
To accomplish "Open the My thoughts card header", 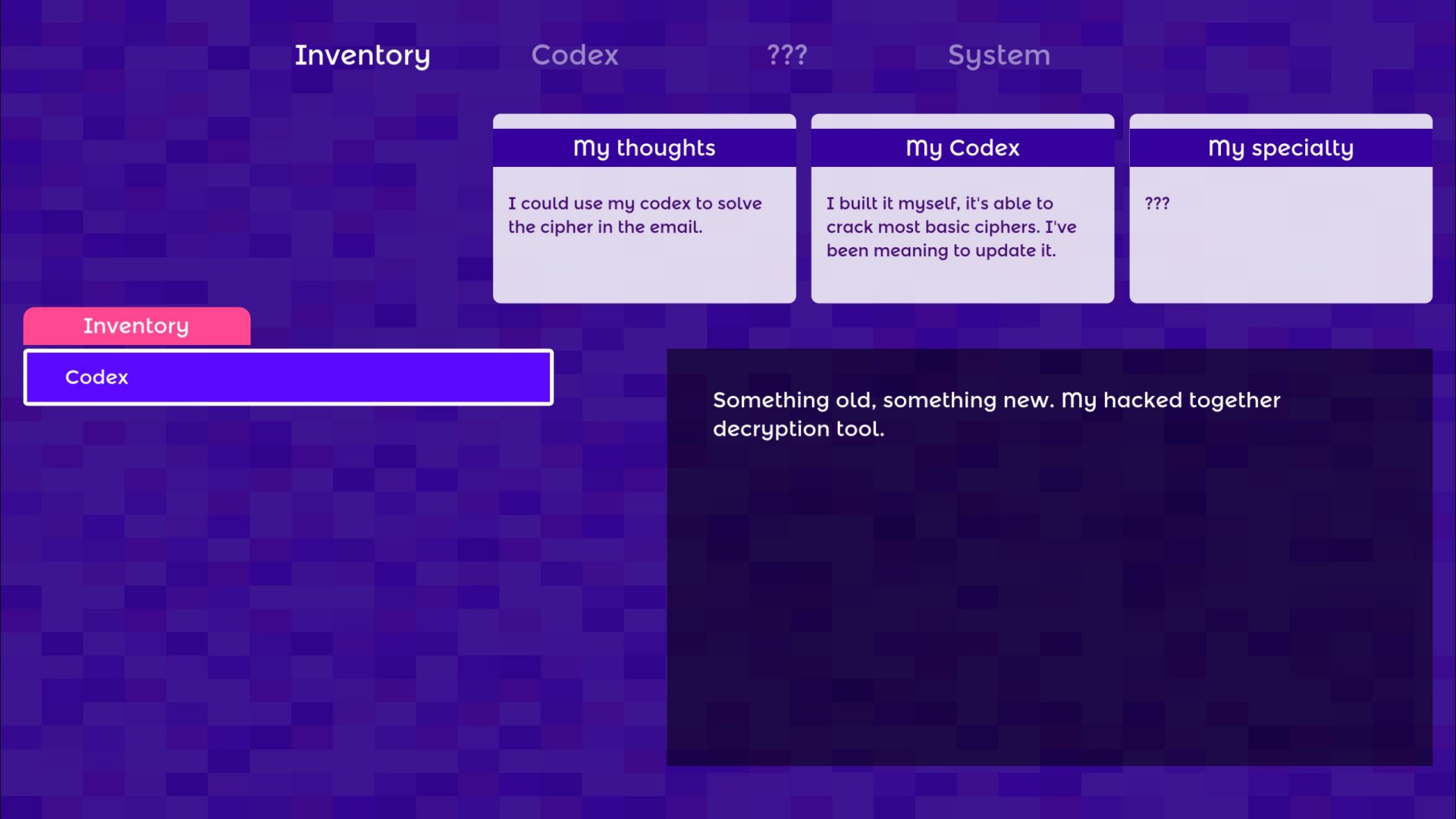I will click(x=644, y=148).
